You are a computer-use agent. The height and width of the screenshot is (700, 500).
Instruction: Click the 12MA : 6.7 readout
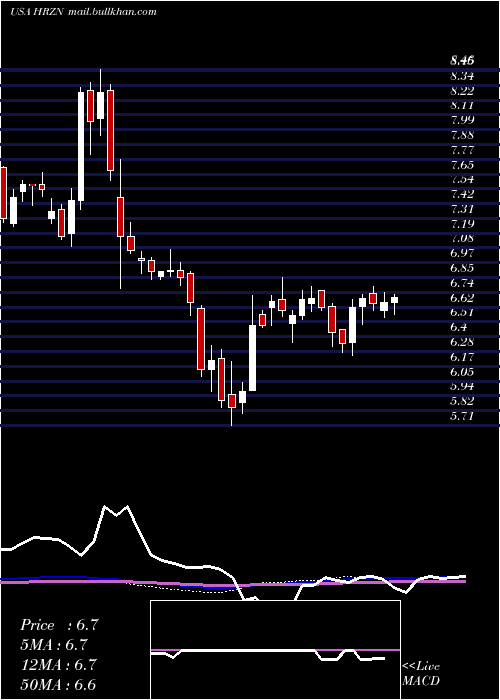(x=58, y=664)
